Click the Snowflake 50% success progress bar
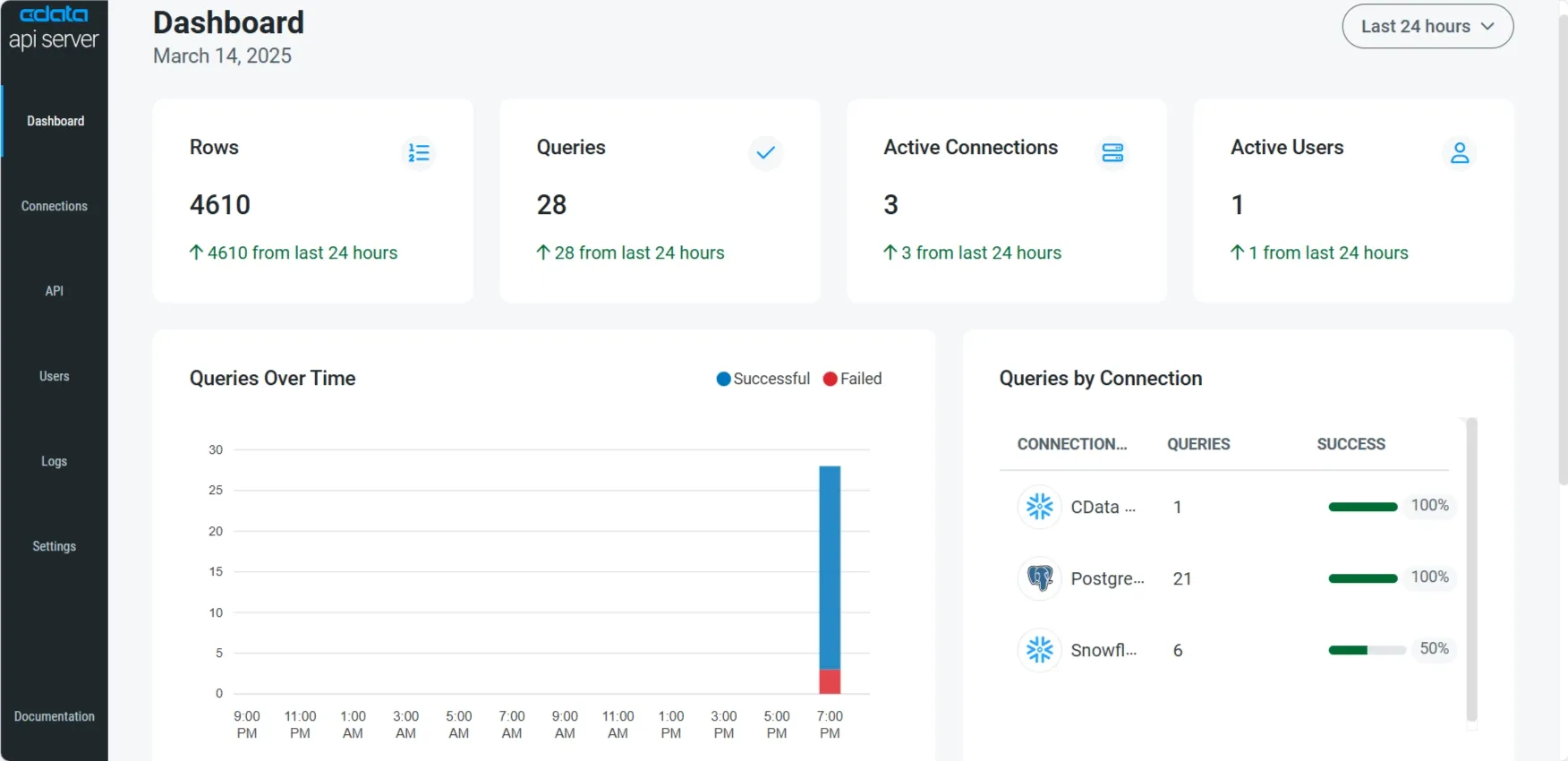Viewport: 1568px width, 761px height. coord(1367,650)
